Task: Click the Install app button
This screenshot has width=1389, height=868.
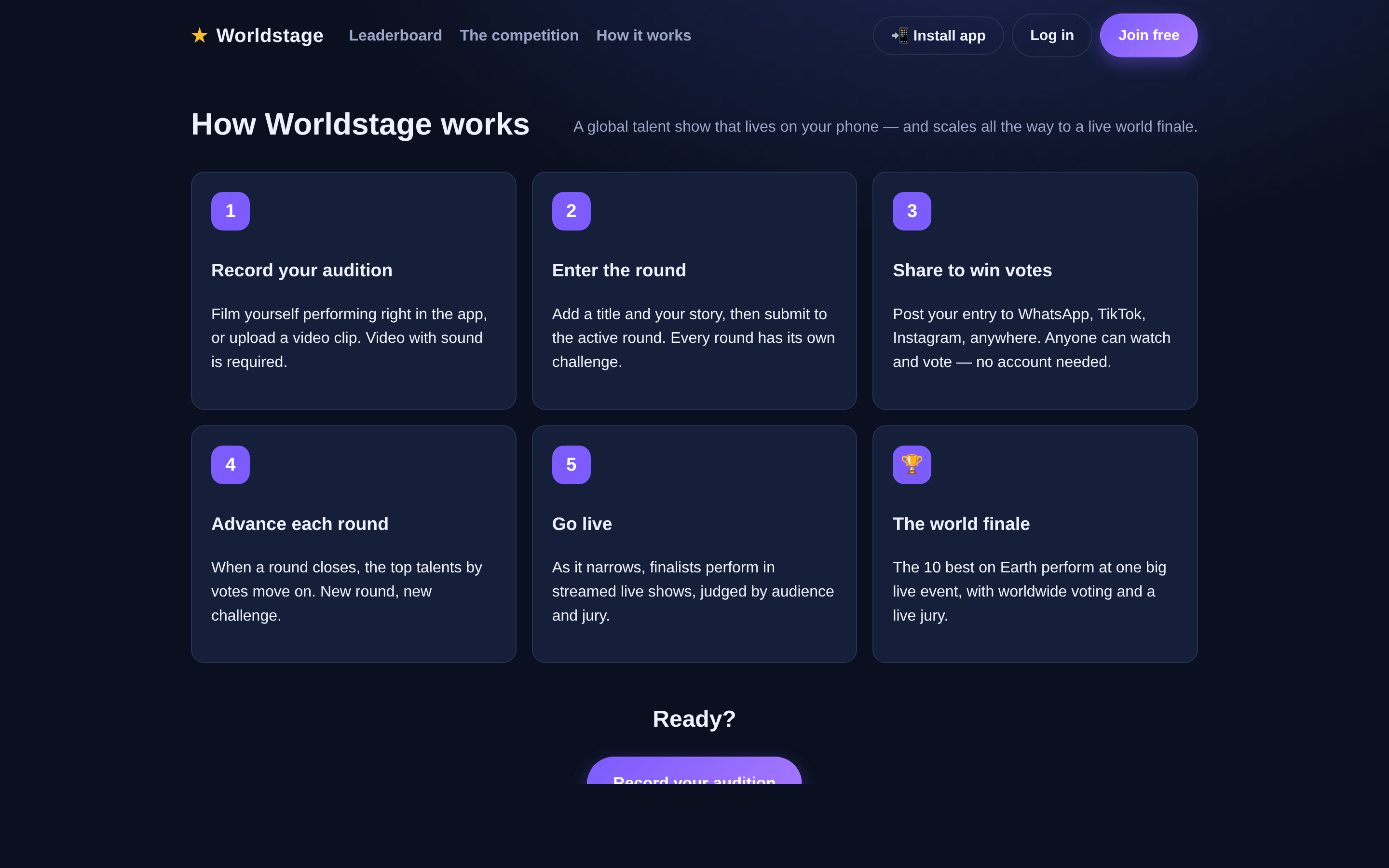Action: pos(939,36)
